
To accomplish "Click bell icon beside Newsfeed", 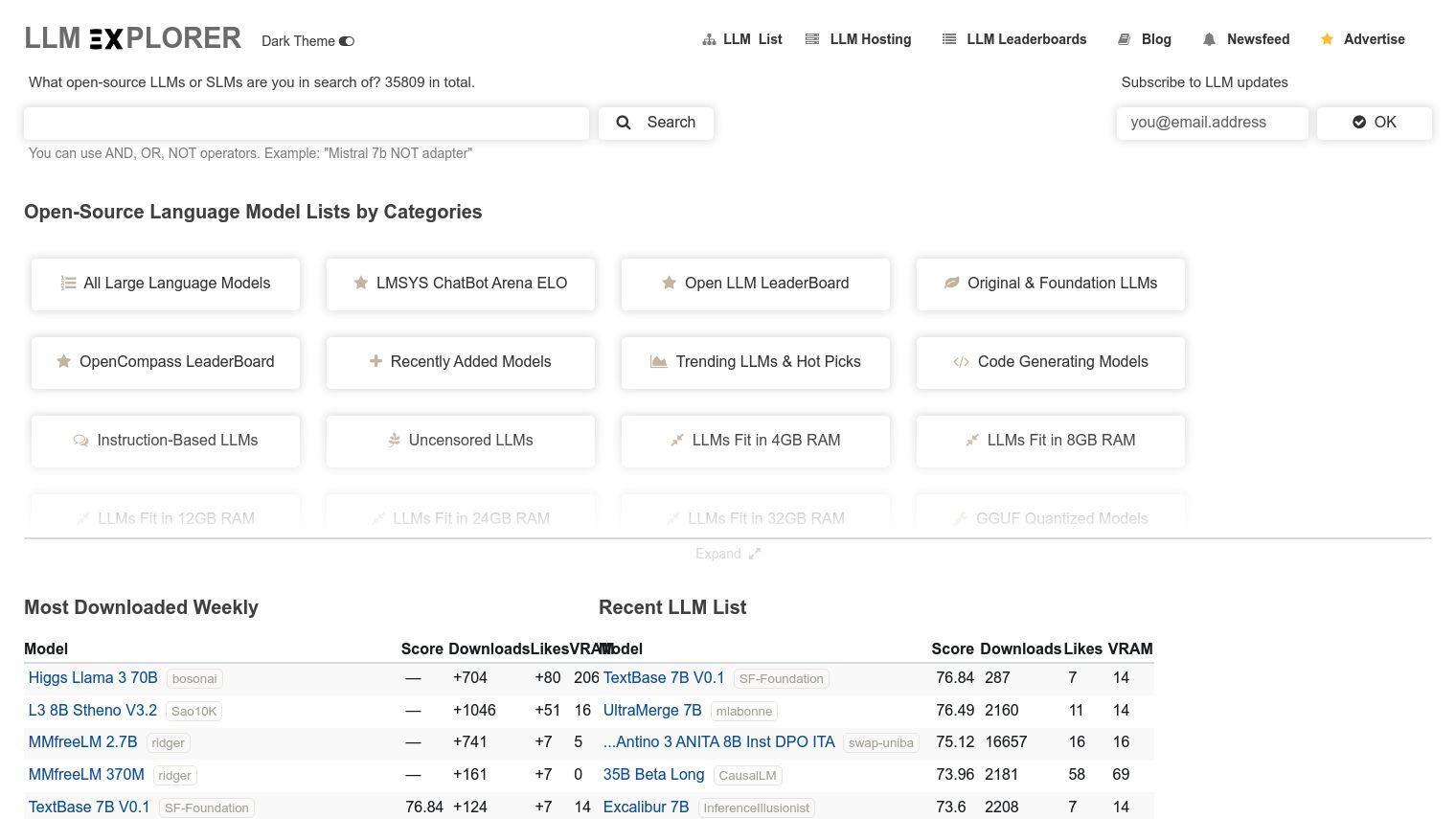I will [x=1210, y=39].
